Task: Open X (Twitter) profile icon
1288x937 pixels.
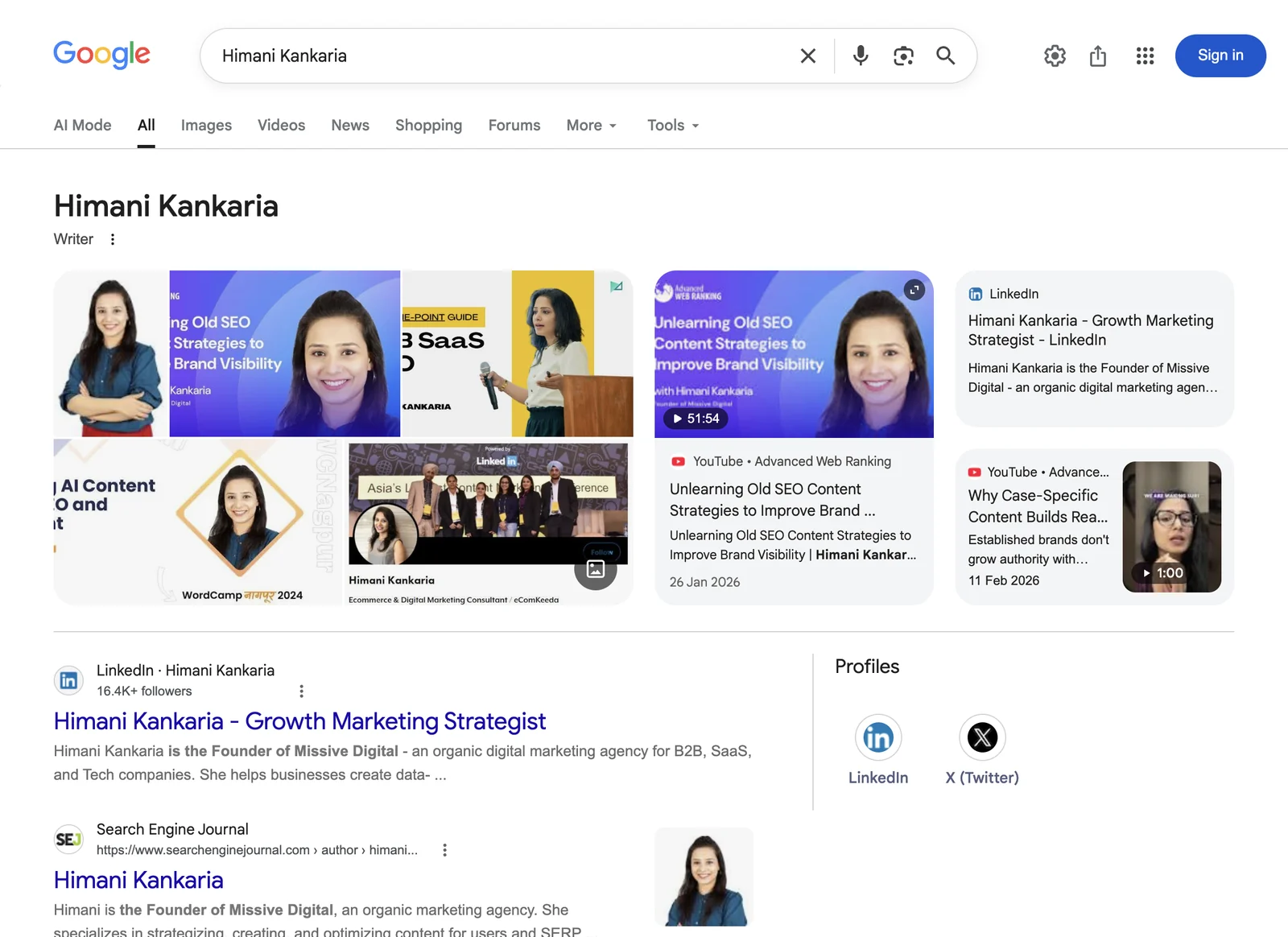Action: pyautogui.click(x=982, y=737)
